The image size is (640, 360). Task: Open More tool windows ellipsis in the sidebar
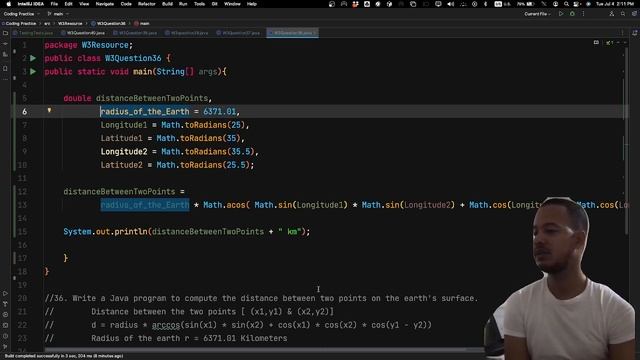pyautogui.click(x=5, y=79)
